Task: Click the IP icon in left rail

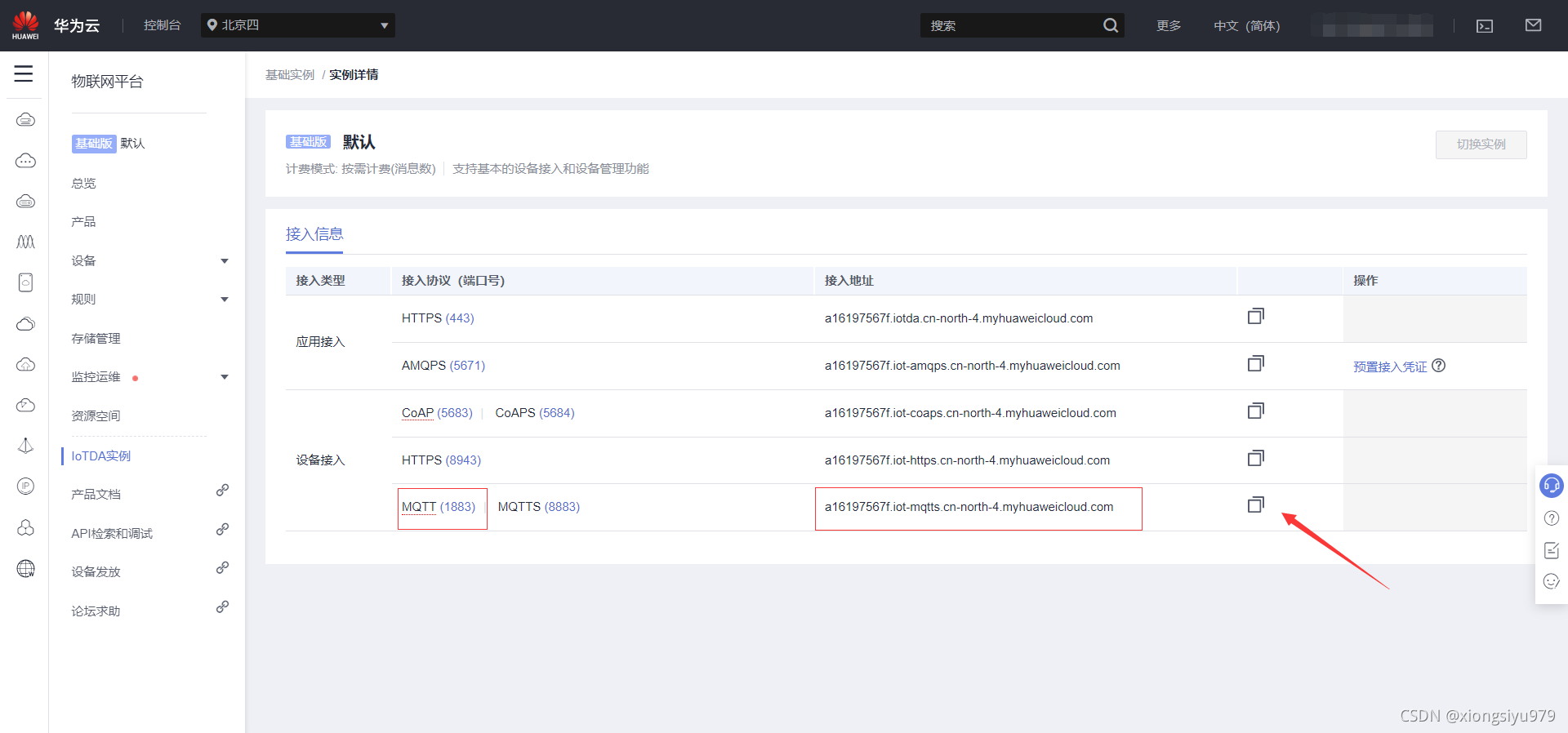Action: [25, 486]
